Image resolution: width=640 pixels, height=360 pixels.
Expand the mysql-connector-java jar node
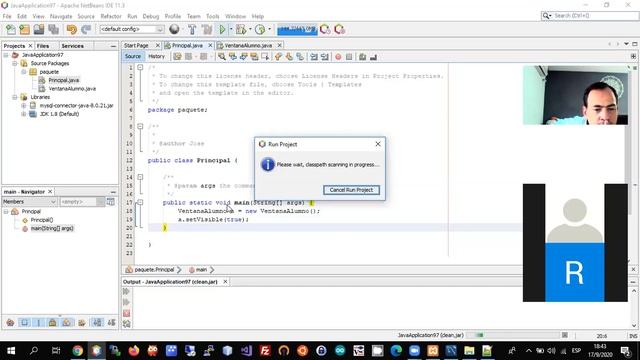point(24,106)
